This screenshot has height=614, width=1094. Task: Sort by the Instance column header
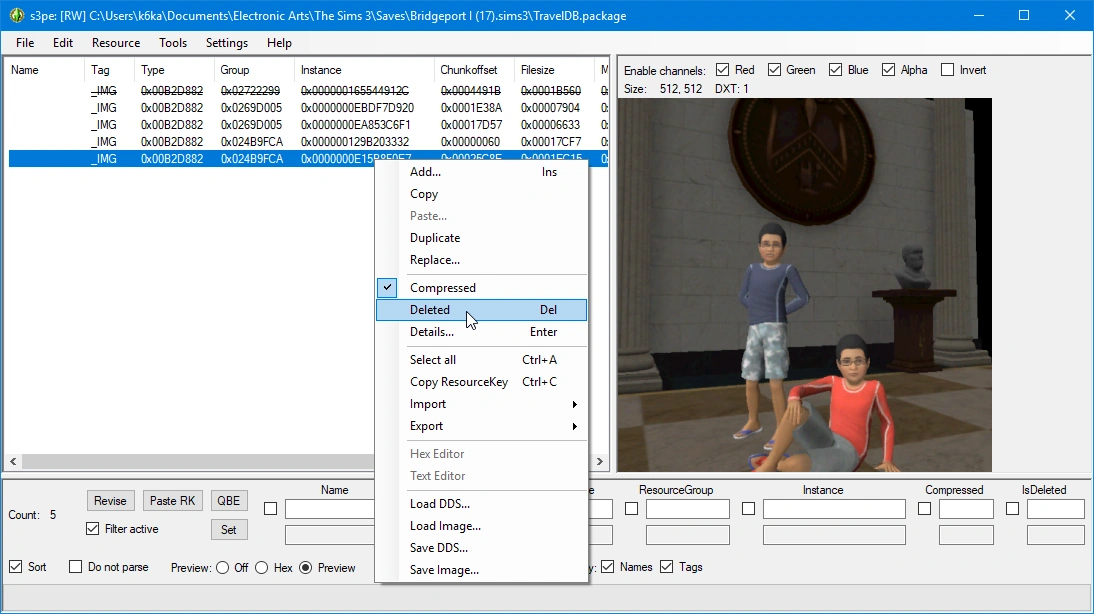tap(364, 70)
